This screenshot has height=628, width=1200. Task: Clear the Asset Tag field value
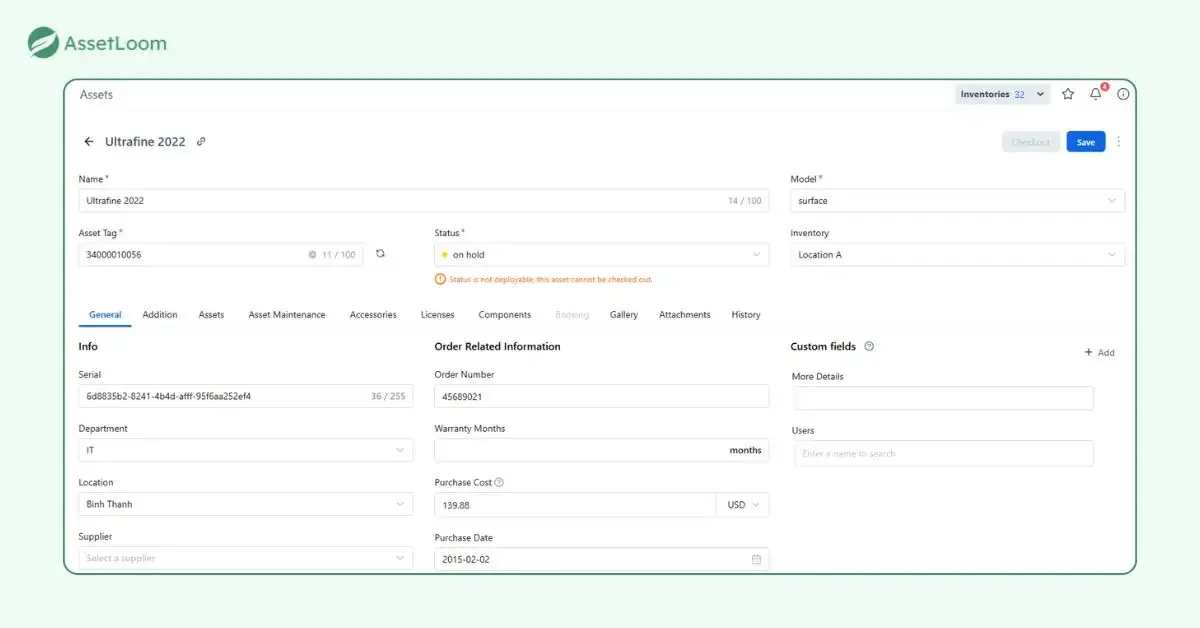[312, 255]
